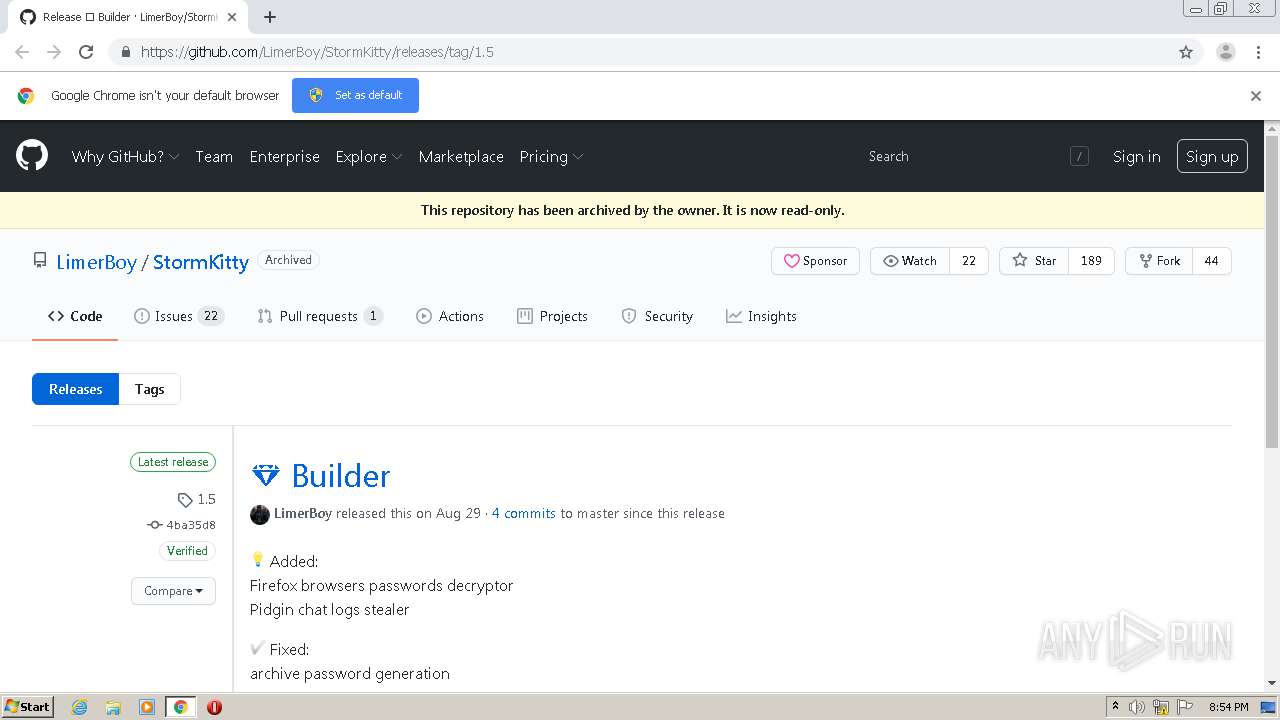Screen dimensions: 1280x720
Task: Open the GitHub logo homepage
Action: click(x=32, y=156)
